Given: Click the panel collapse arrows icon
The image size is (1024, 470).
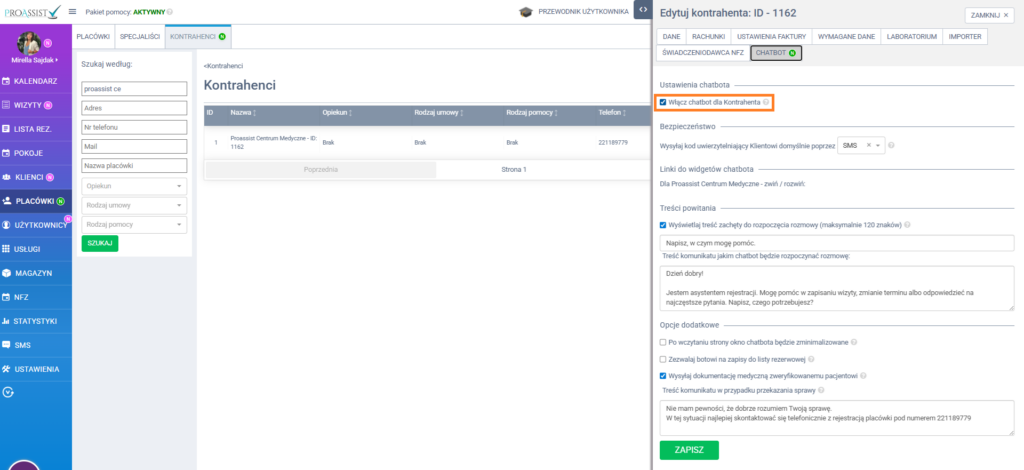Looking at the screenshot, I should coord(641,12).
